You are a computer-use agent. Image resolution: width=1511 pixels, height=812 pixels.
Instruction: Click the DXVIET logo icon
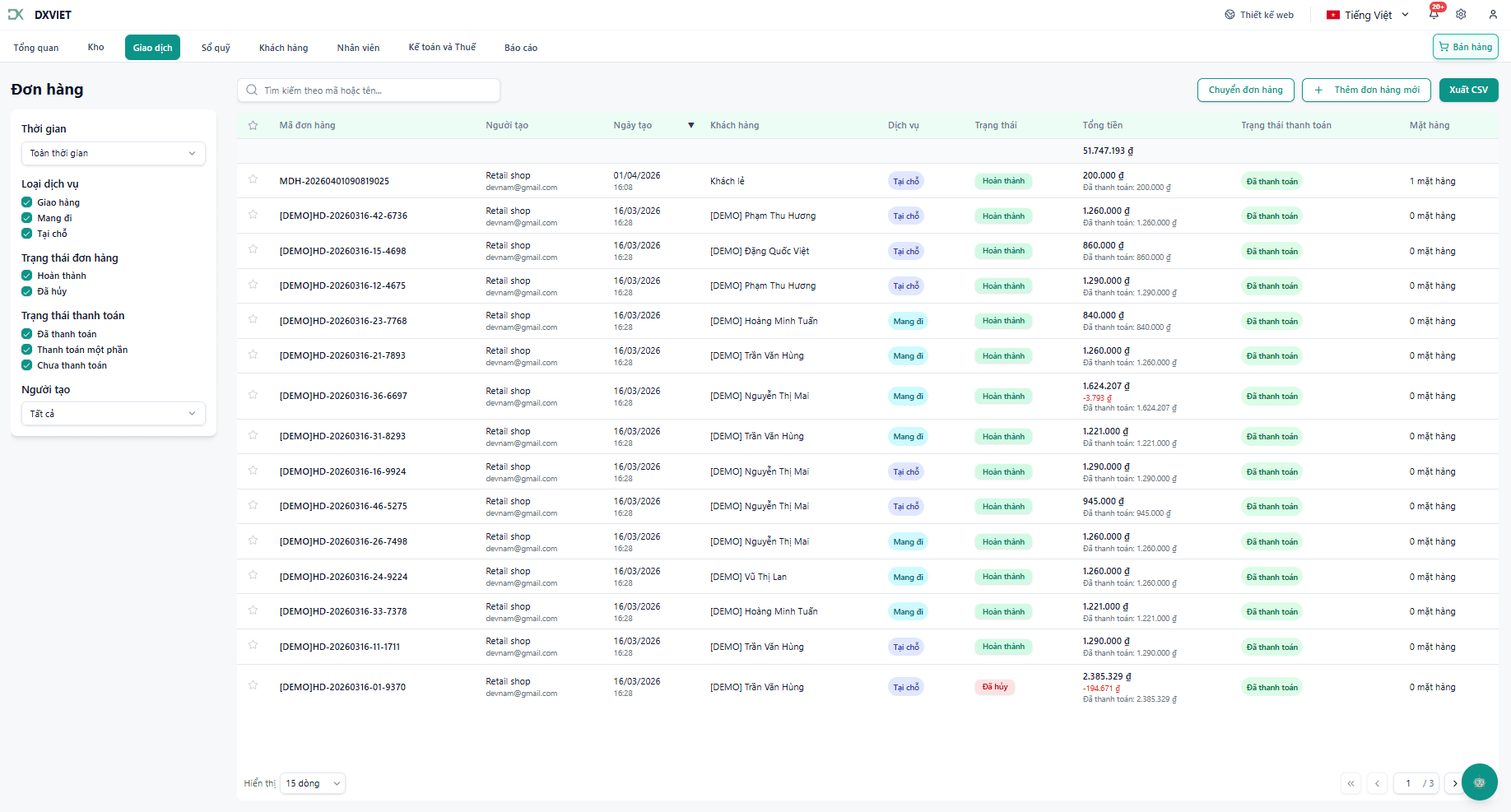pyautogui.click(x=16, y=15)
